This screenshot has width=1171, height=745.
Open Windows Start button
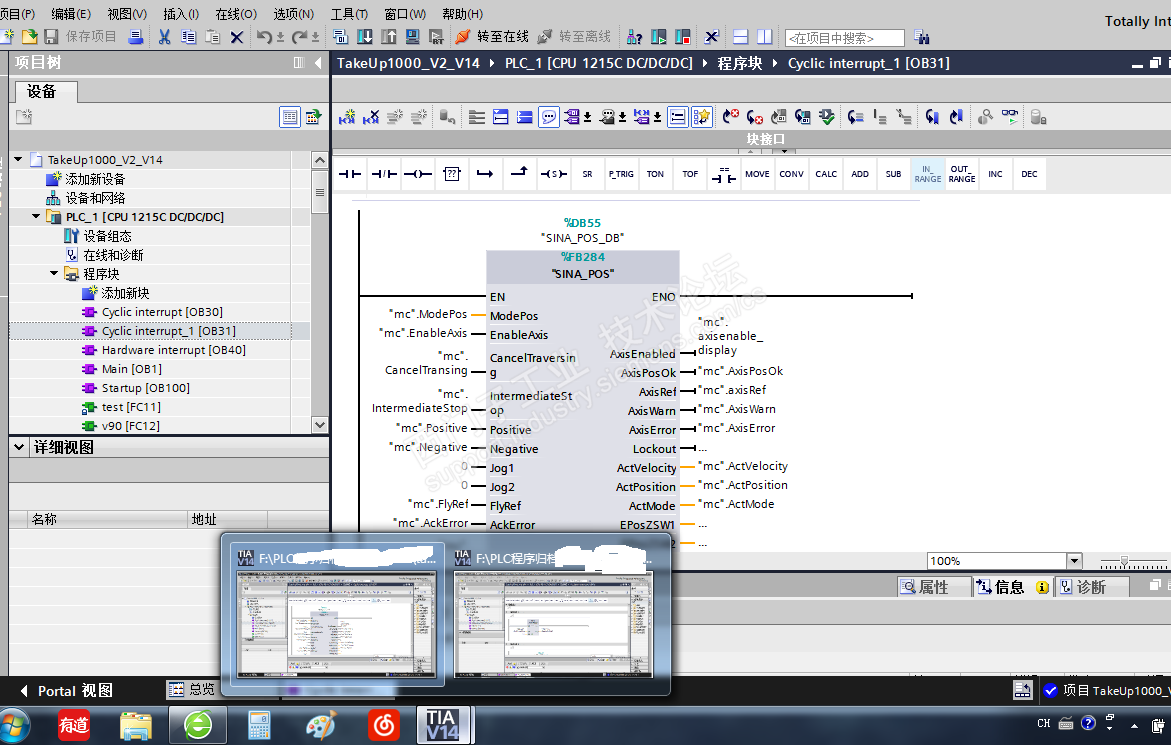coord(15,726)
